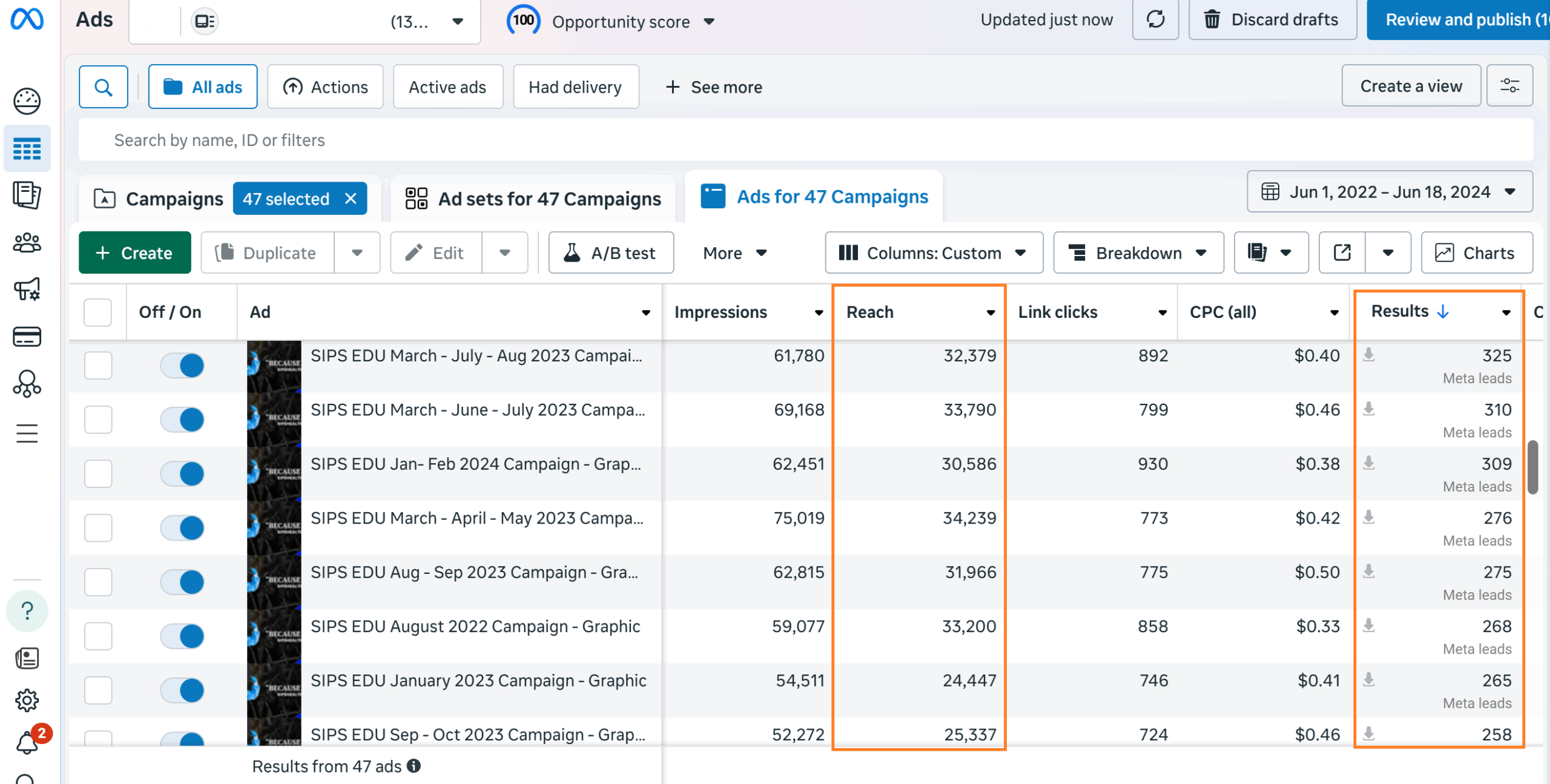Screen dimensions: 1550x784
Task: Check the select-all checkbox in table header
Action: [x=98, y=312]
